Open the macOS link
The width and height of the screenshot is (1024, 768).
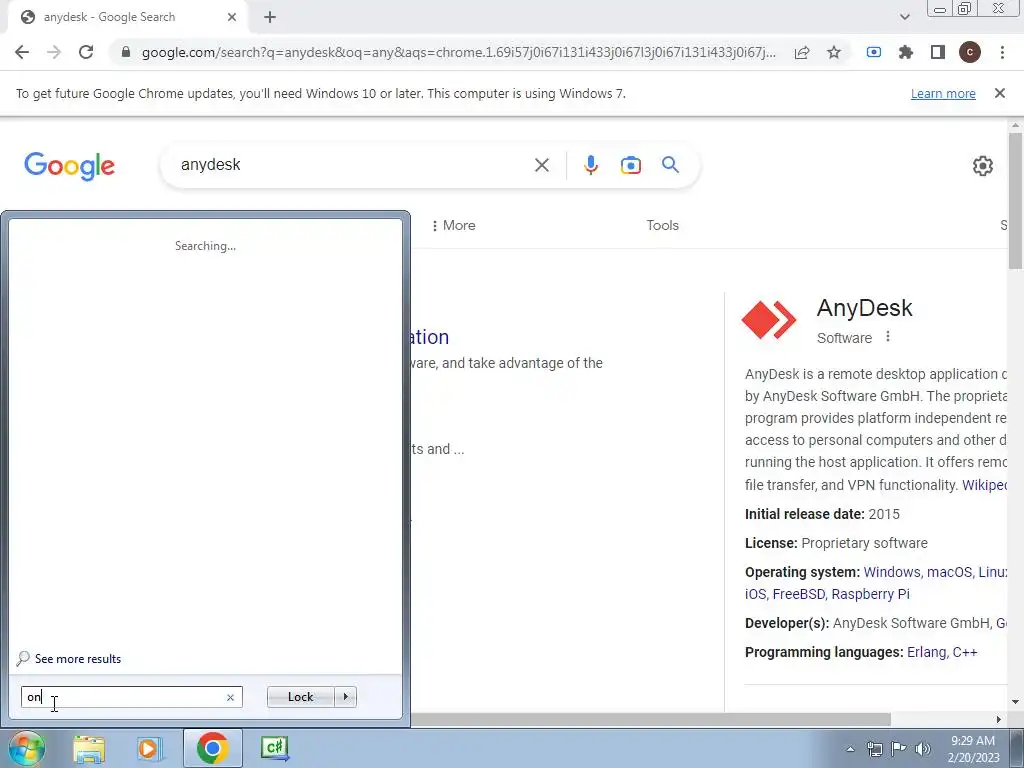[x=950, y=572]
